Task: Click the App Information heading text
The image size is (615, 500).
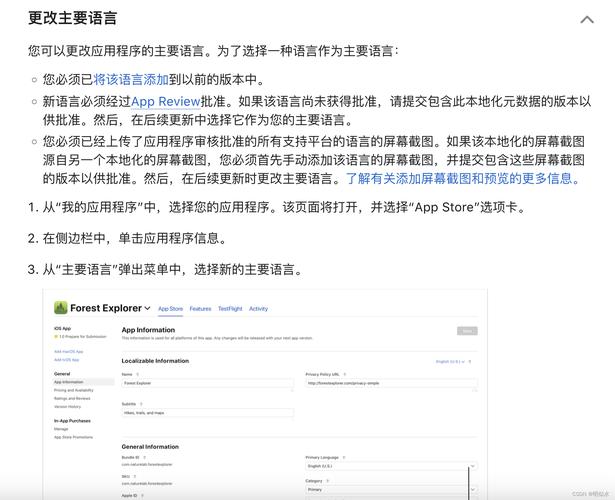Action: click(x=148, y=330)
